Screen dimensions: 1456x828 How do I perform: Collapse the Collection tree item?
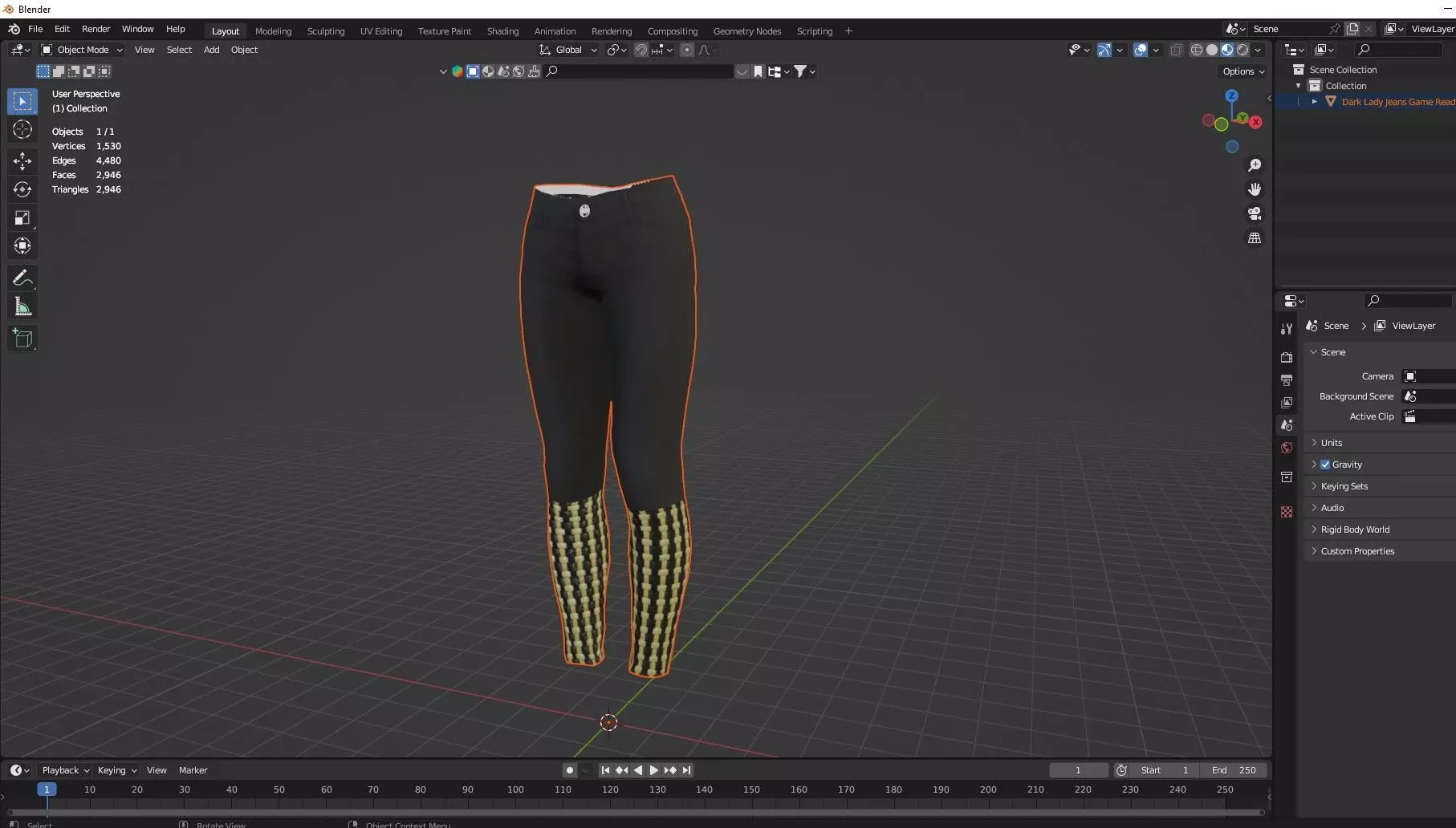pos(1298,86)
